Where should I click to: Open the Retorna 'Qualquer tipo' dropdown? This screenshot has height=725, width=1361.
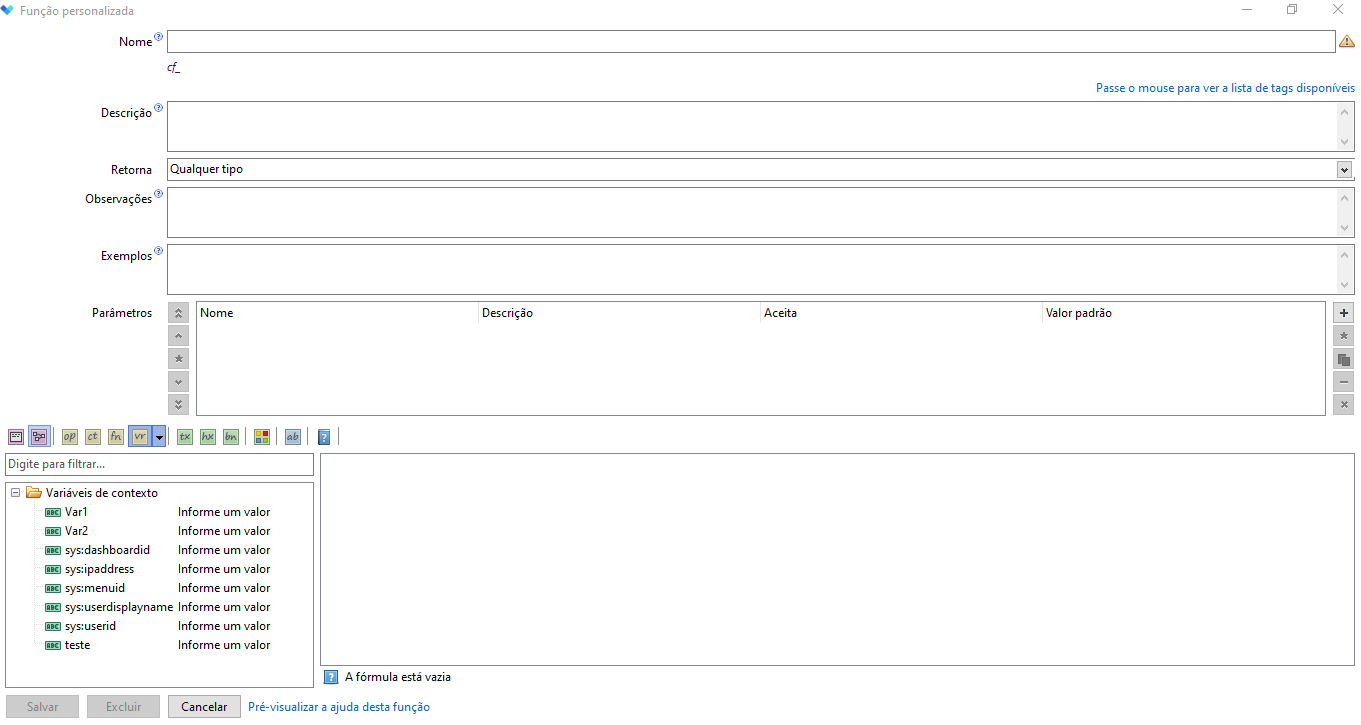(1344, 169)
